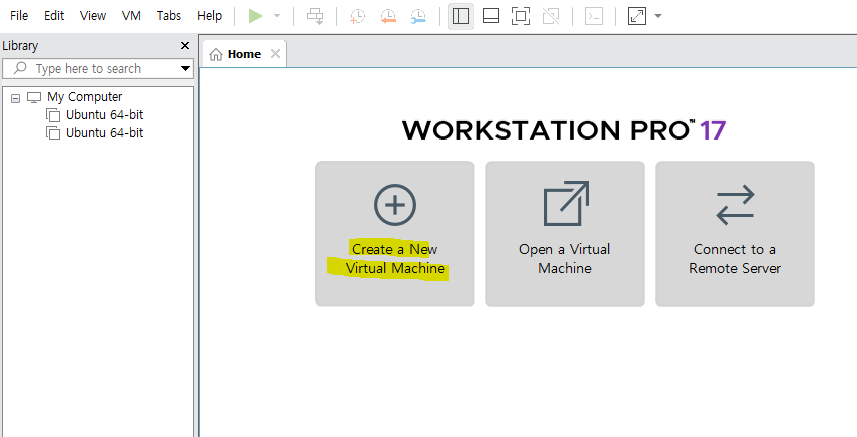Open the Help menu
Screen dimensions: 857x437
(209, 15)
